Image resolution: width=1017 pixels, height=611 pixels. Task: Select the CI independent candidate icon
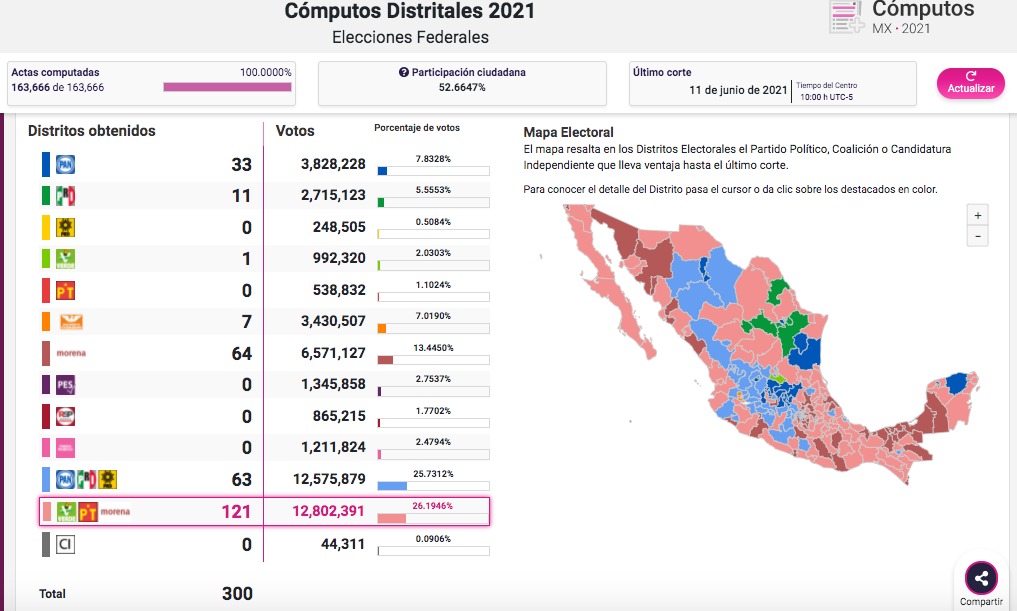(x=65, y=544)
